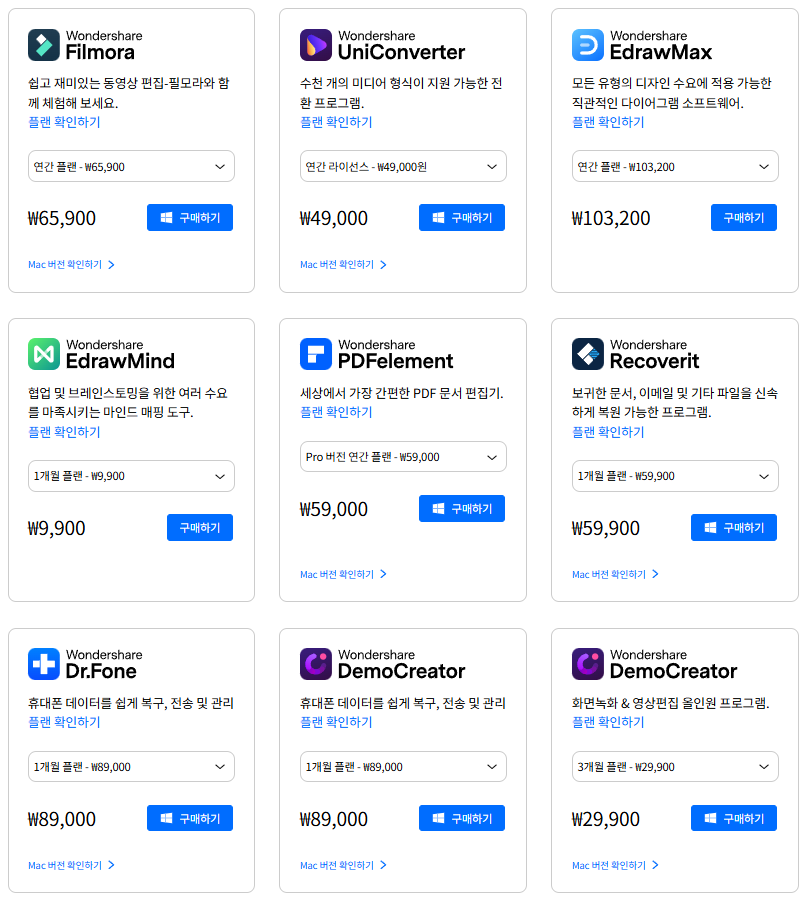Open Filmora's 플랜 확인하기 link
The height and width of the screenshot is (898, 804).
(64, 122)
